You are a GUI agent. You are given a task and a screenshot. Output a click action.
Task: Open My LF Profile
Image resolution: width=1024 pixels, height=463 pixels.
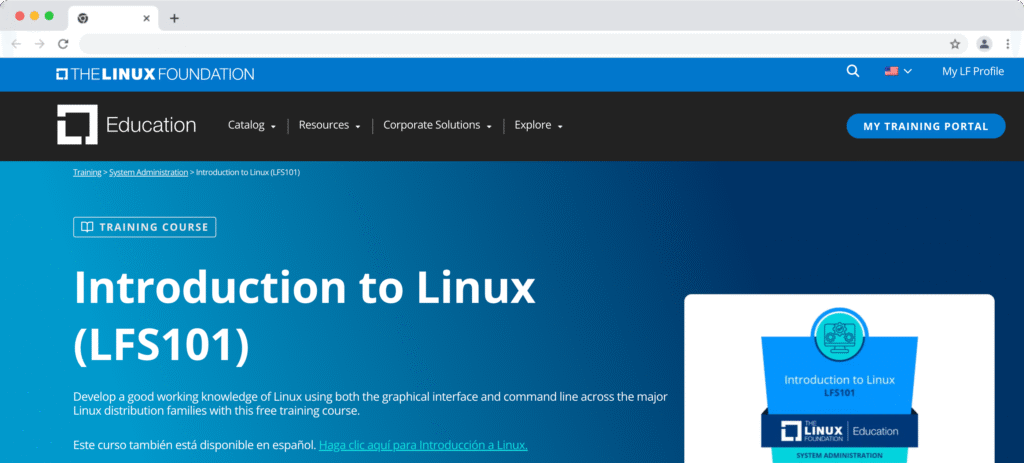point(972,71)
